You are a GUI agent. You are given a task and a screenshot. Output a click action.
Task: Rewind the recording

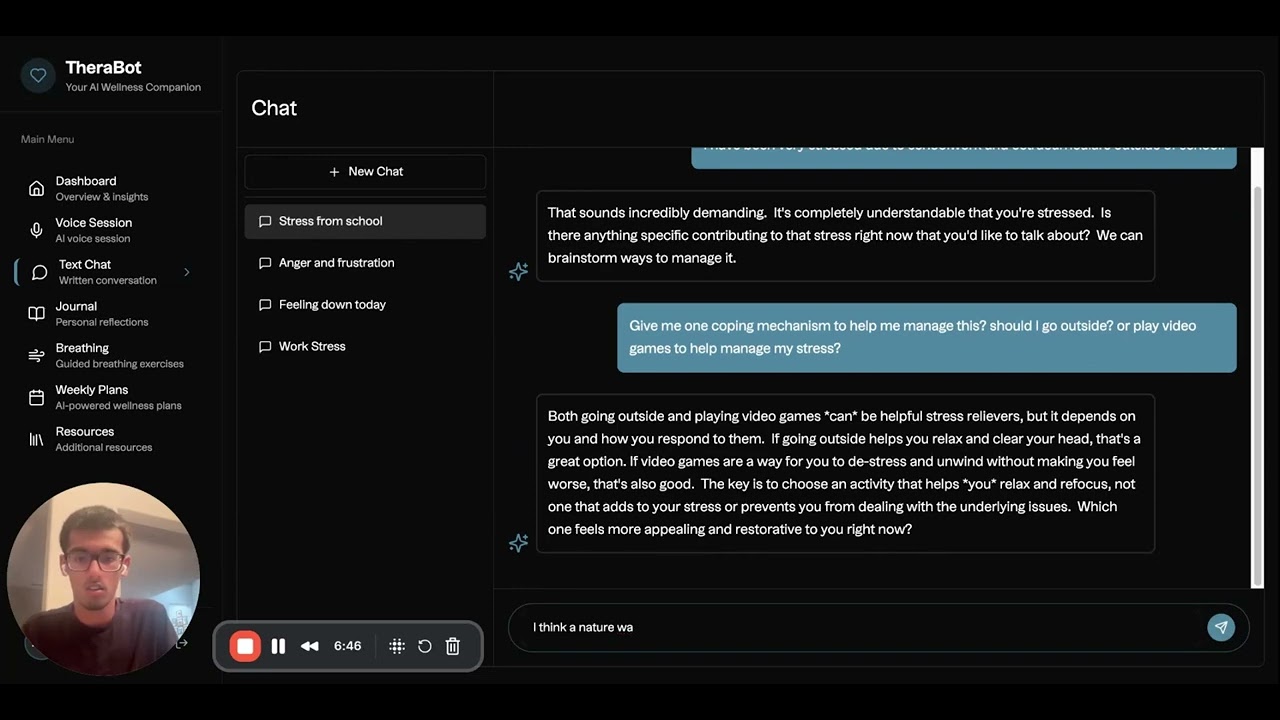(x=310, y=646)
